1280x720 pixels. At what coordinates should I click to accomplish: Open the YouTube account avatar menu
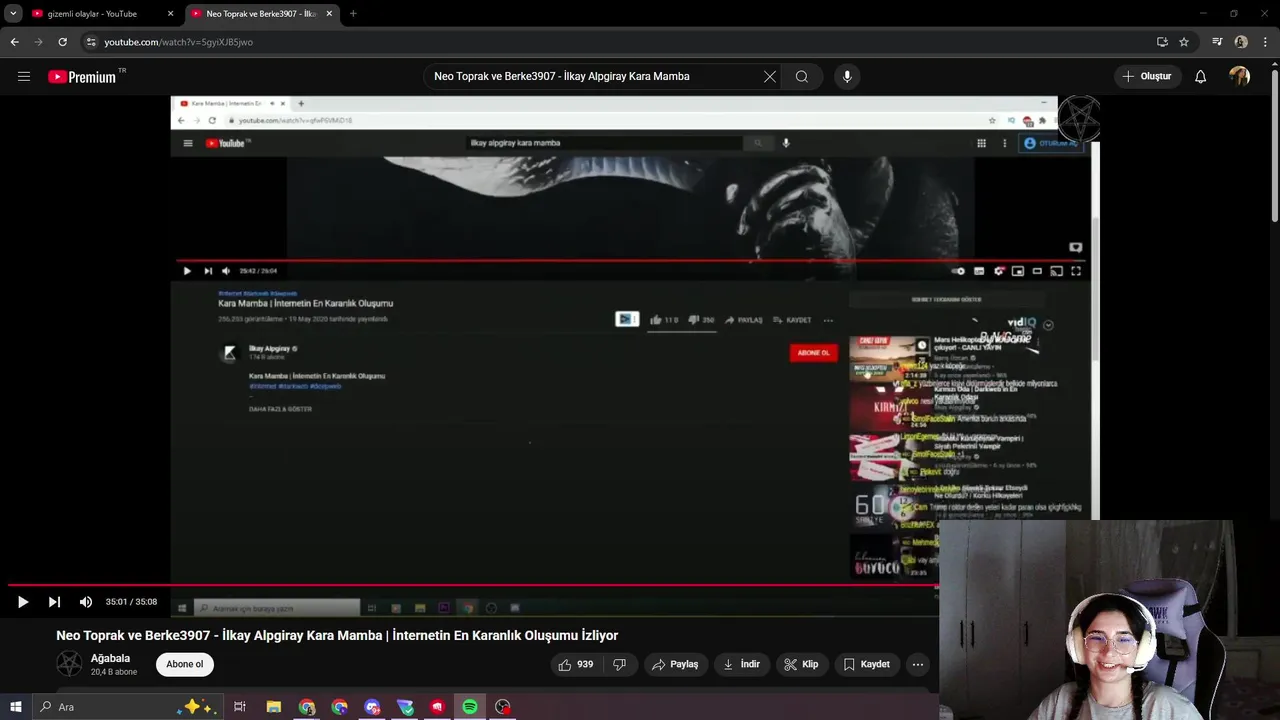coord(1239,76)
